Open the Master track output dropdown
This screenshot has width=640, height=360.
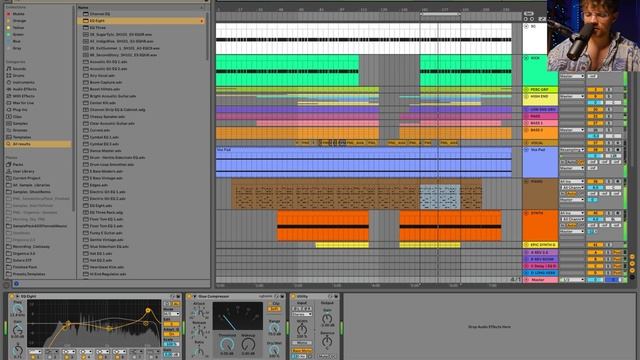point(572,280)
